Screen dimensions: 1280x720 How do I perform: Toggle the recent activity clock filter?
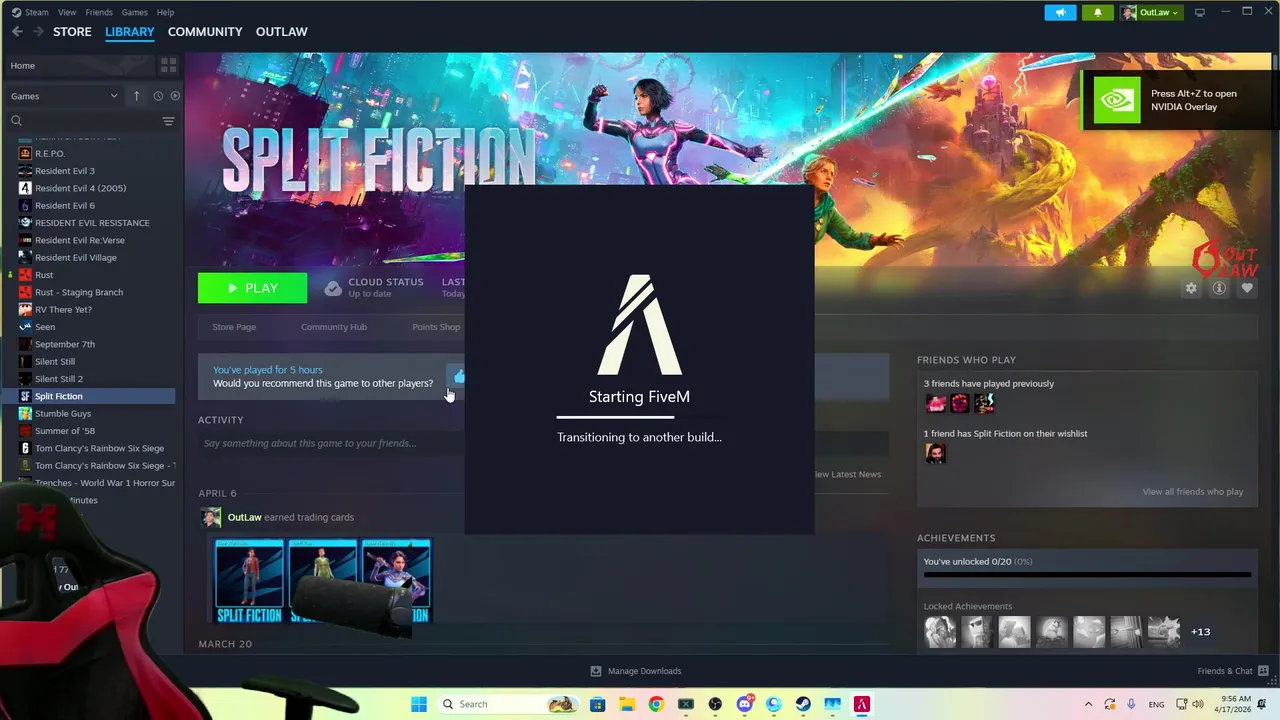point(158,96)
